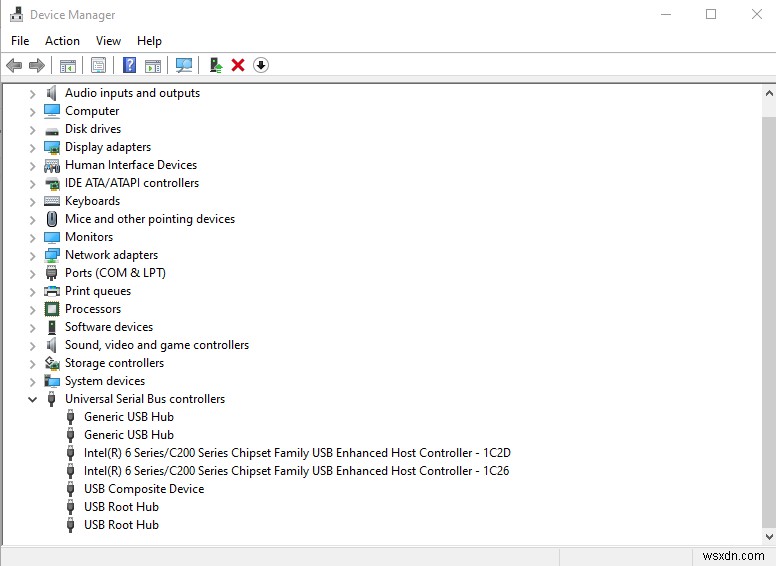The height and width of the screenshot is (566, 776).
Task: Click the IDE ATA/ATAPI controllers icon
Action: pyautogui.click(x=51, y=184)
